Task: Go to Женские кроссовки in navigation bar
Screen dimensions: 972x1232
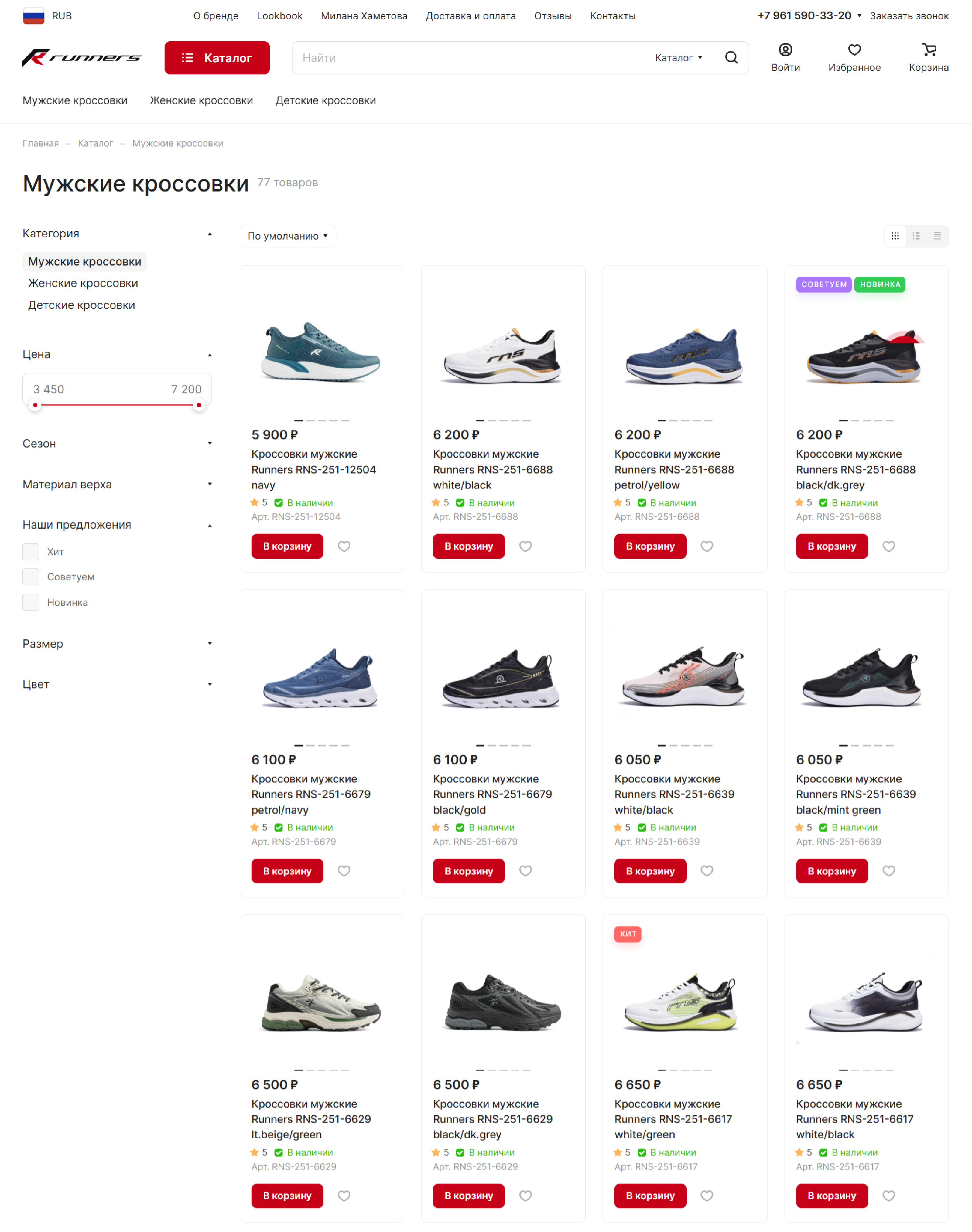Action: pyautogui.click(x=201, y=101)
